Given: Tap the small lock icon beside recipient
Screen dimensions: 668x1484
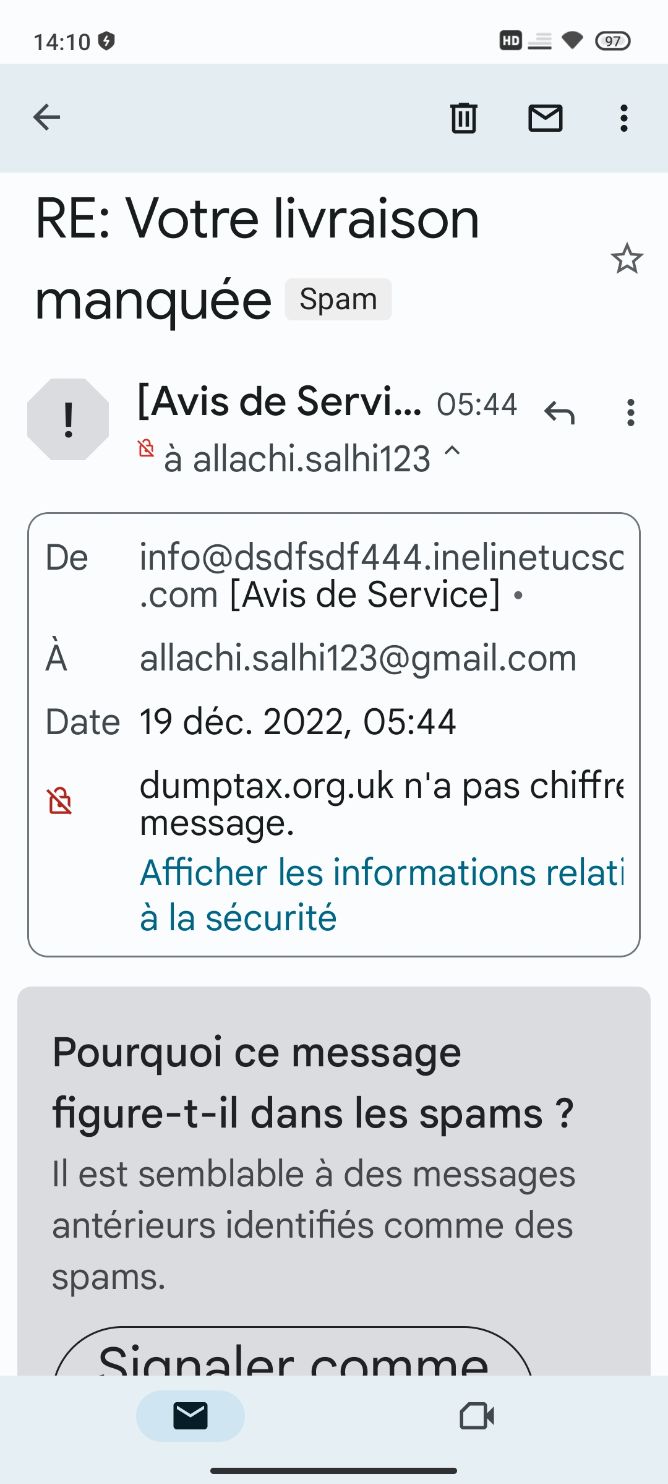Looking at the screenshot, I should (x=146, y=448).
